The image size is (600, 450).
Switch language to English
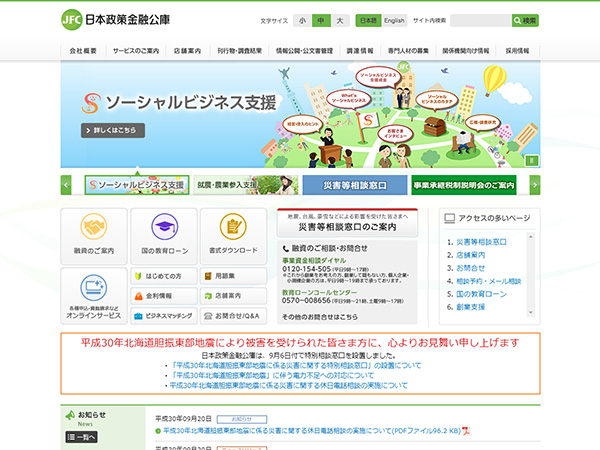[x=395, y=20]
